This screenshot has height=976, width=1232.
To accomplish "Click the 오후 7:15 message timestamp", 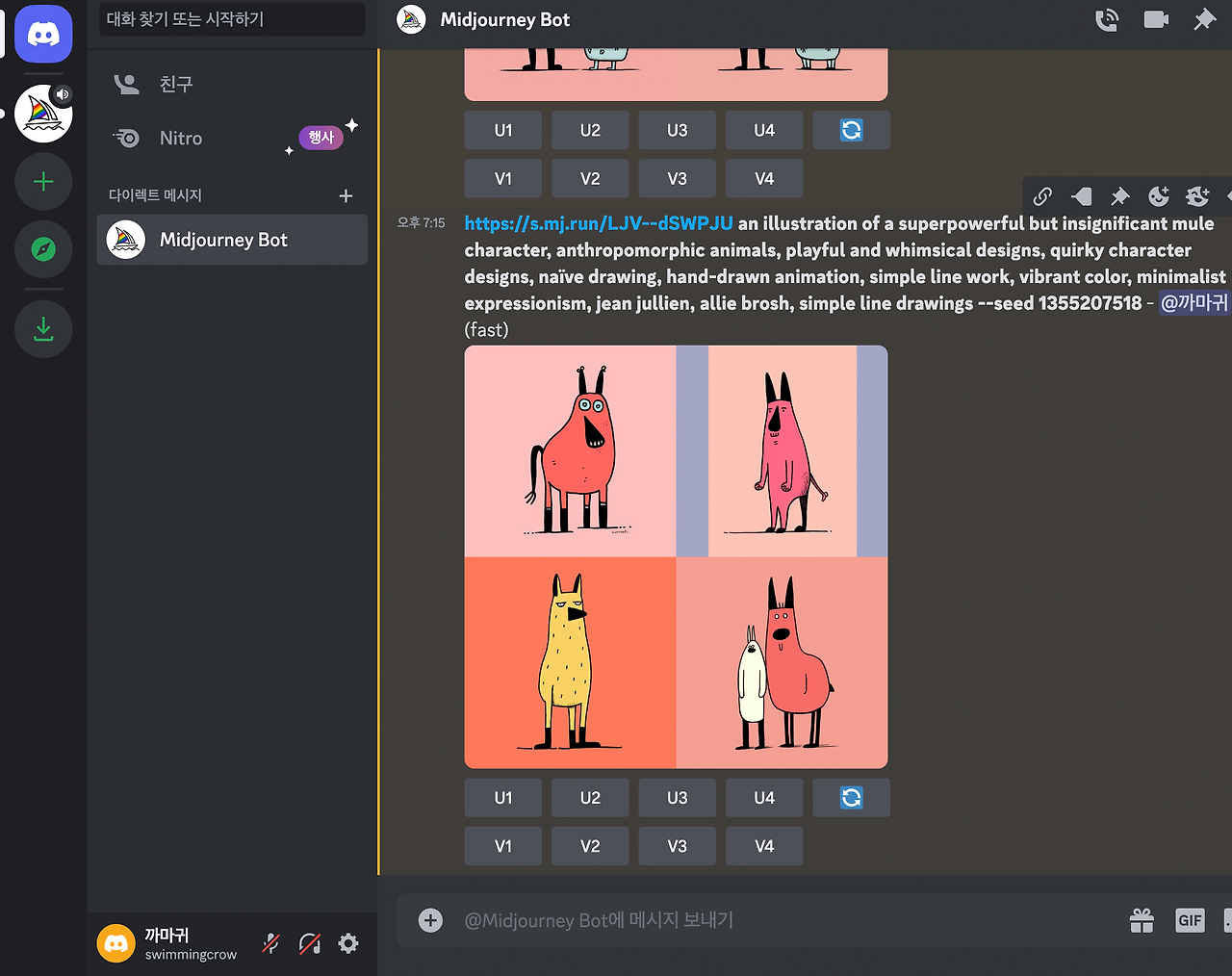I will 422,222.
